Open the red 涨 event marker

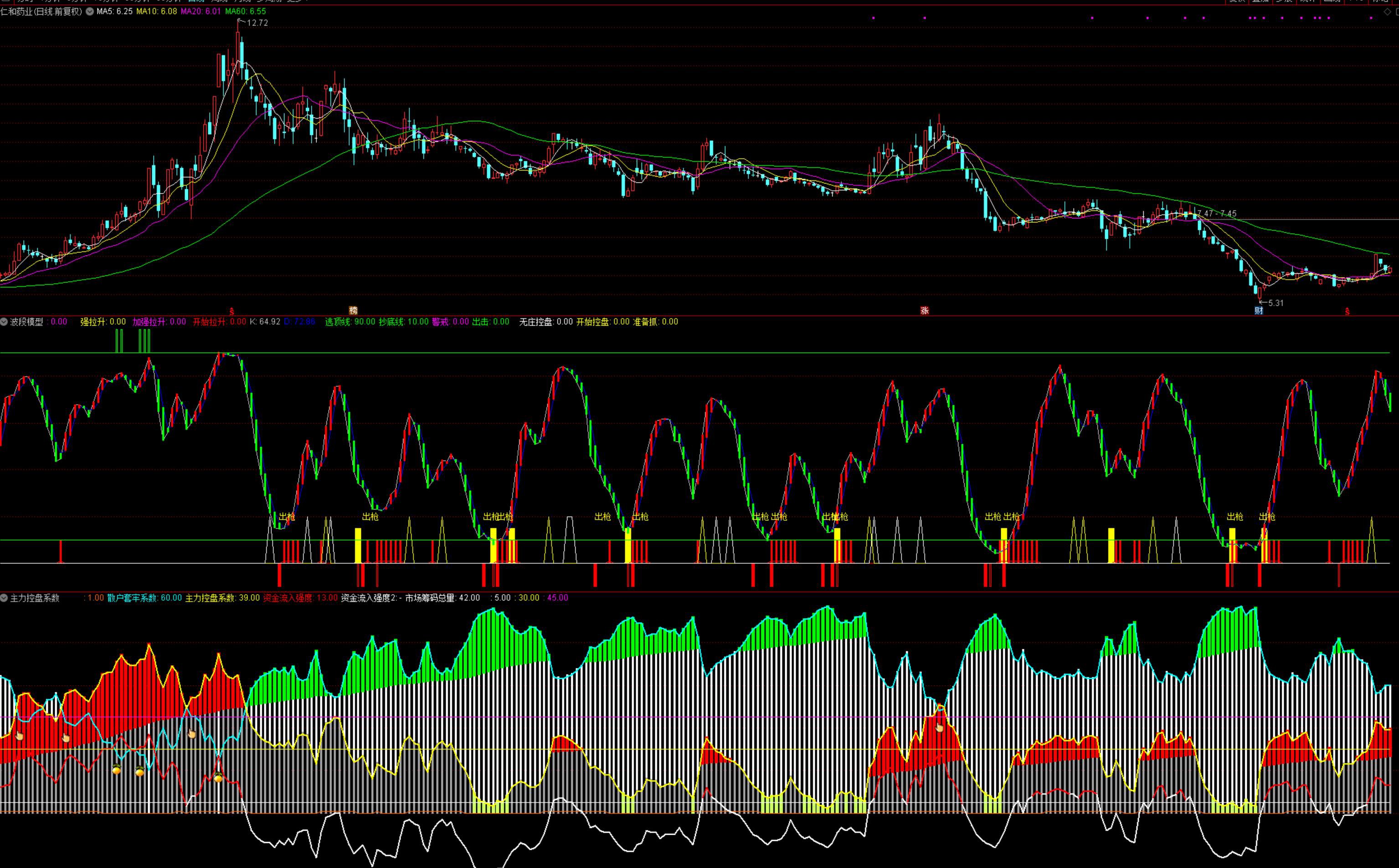(924, 311)
